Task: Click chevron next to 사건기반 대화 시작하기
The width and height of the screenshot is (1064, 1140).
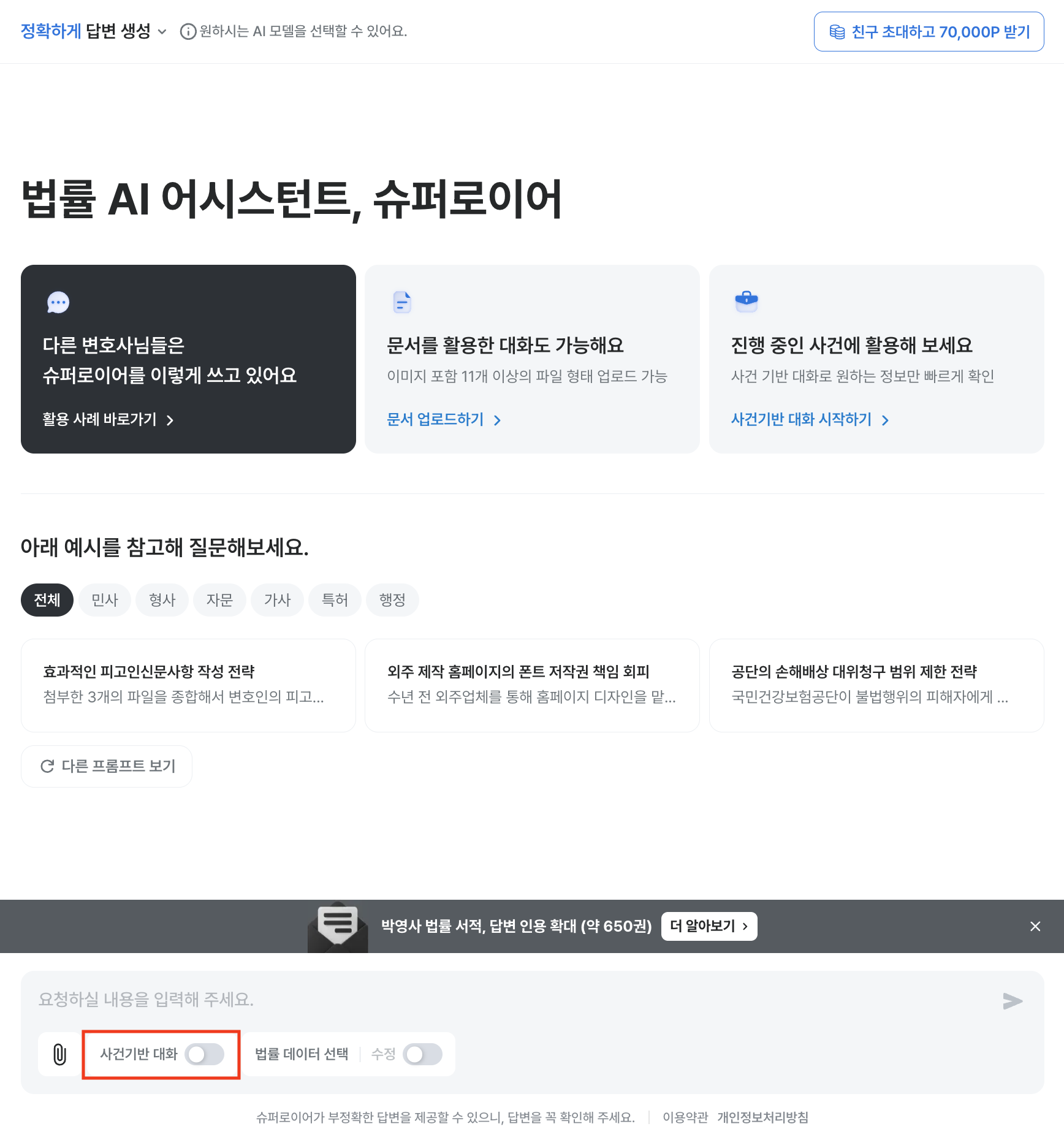Action: (x=885, y=420)
